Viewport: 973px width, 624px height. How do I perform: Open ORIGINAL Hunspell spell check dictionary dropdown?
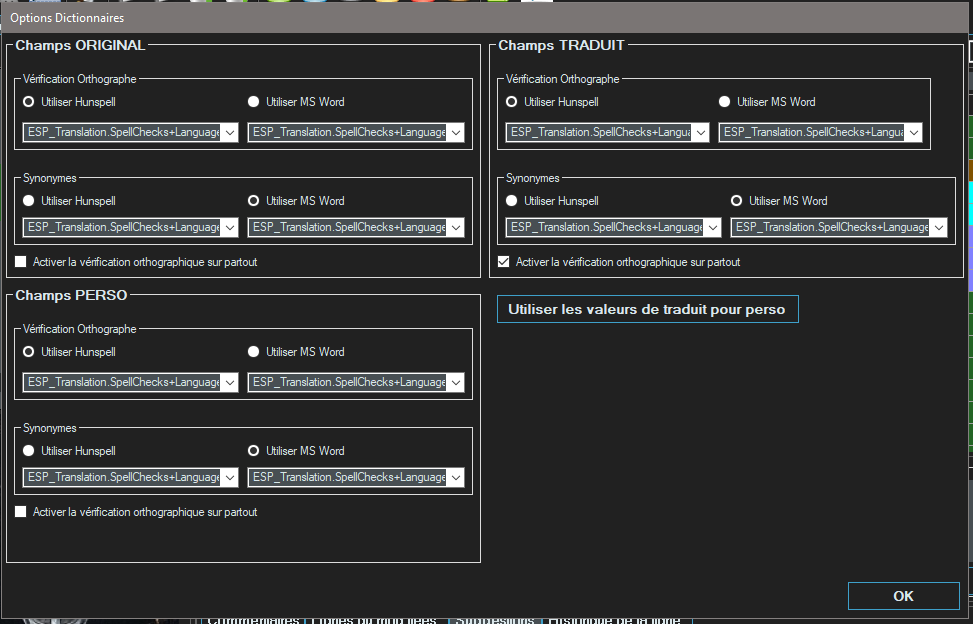[x=229, y=133]
